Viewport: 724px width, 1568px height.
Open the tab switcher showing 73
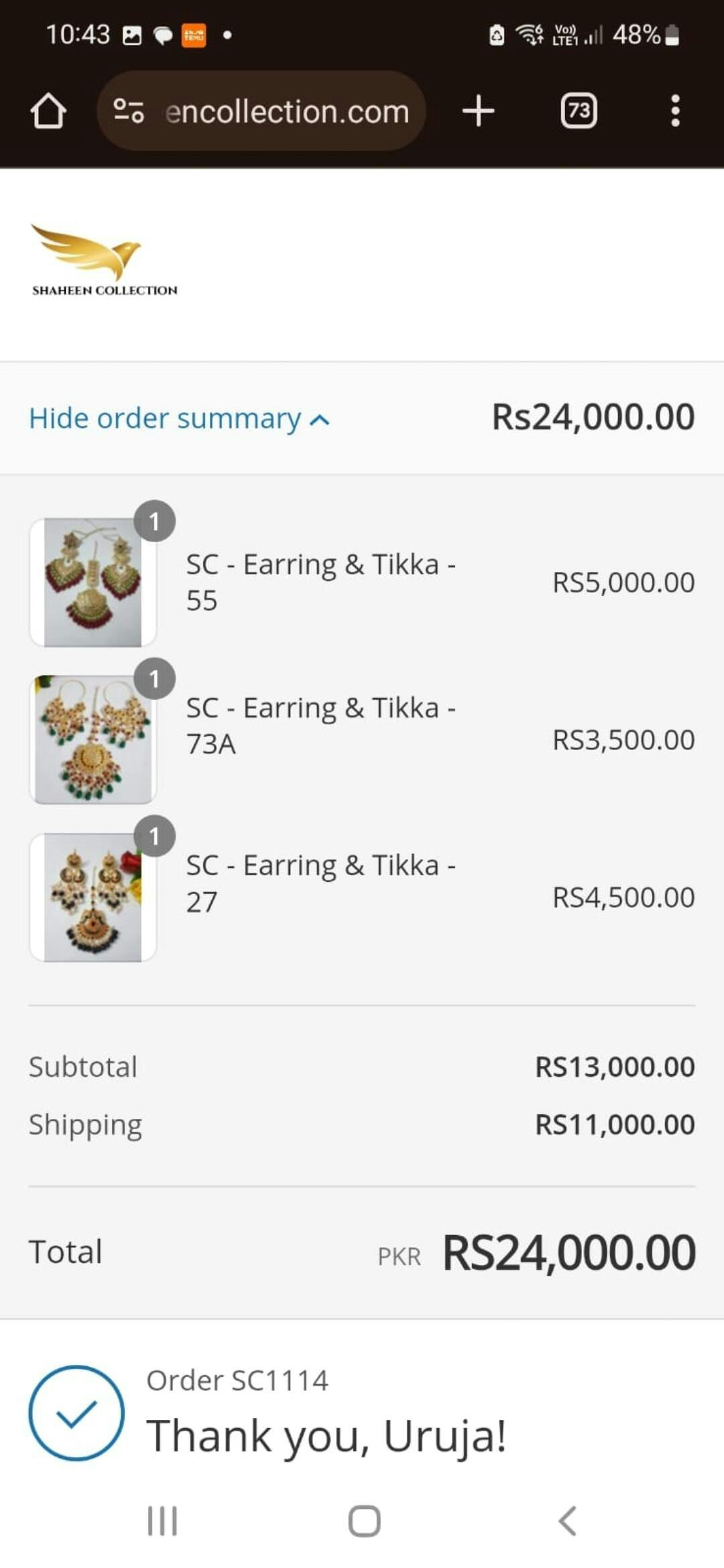(579, 111)
